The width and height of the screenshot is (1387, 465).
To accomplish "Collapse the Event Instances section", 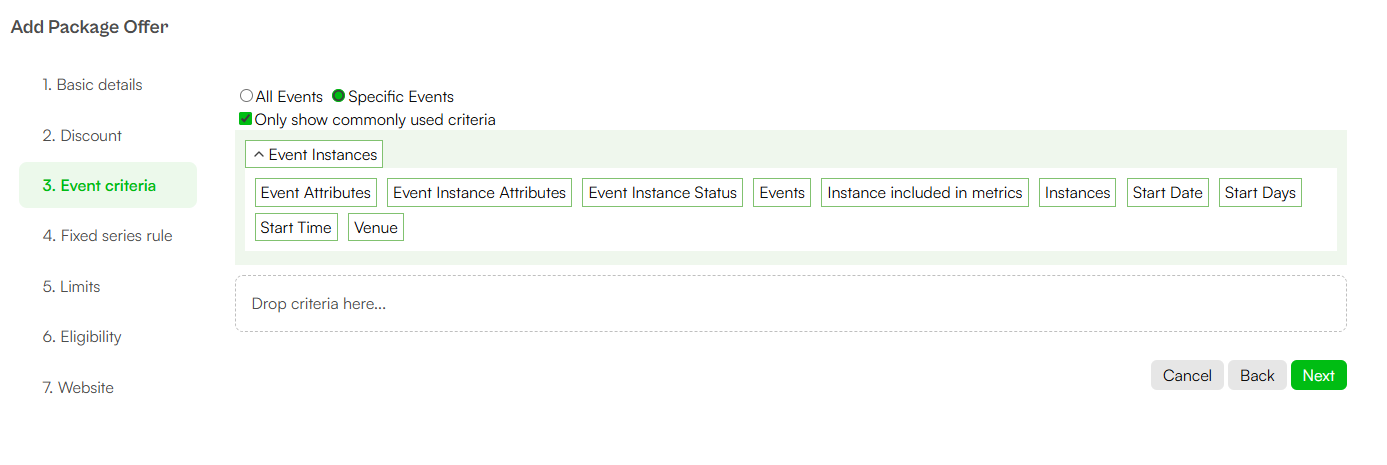I will pyautogui.click(x=314, y=154).
